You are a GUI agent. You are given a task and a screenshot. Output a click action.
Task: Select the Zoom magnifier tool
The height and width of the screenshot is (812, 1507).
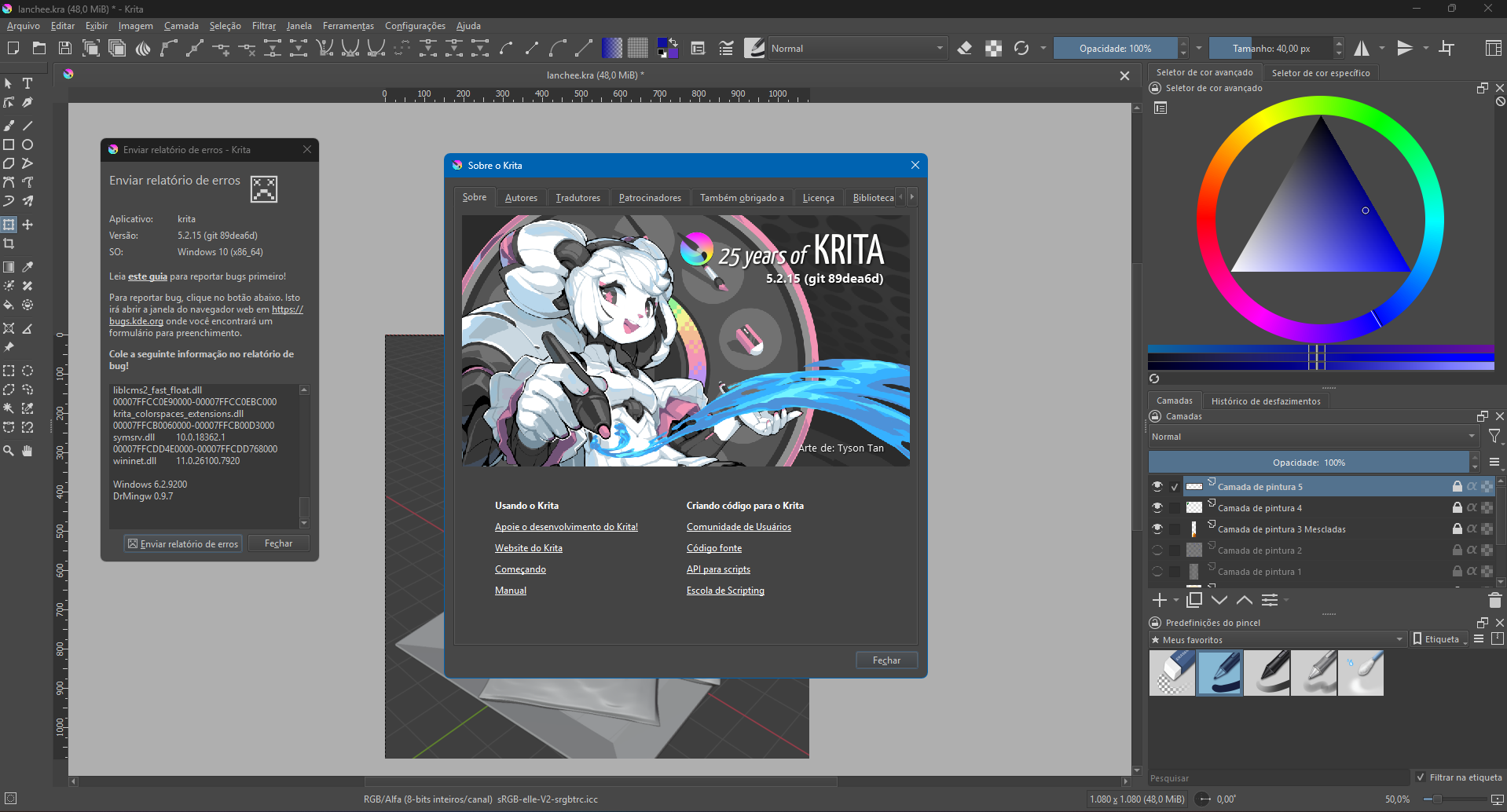[9, 451]
